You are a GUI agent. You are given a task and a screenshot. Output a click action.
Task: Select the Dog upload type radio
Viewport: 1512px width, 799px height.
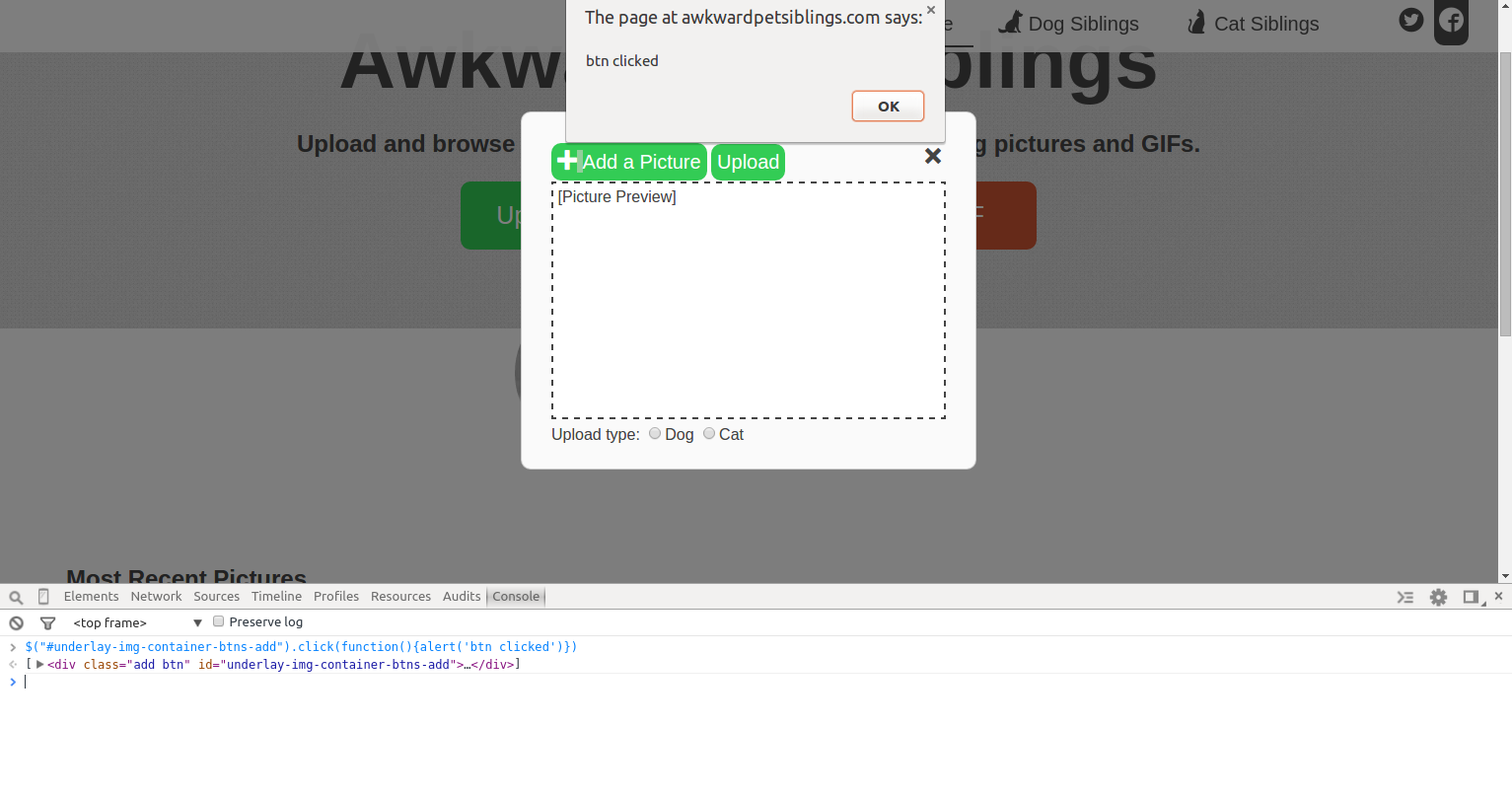[x=655, y=433]
